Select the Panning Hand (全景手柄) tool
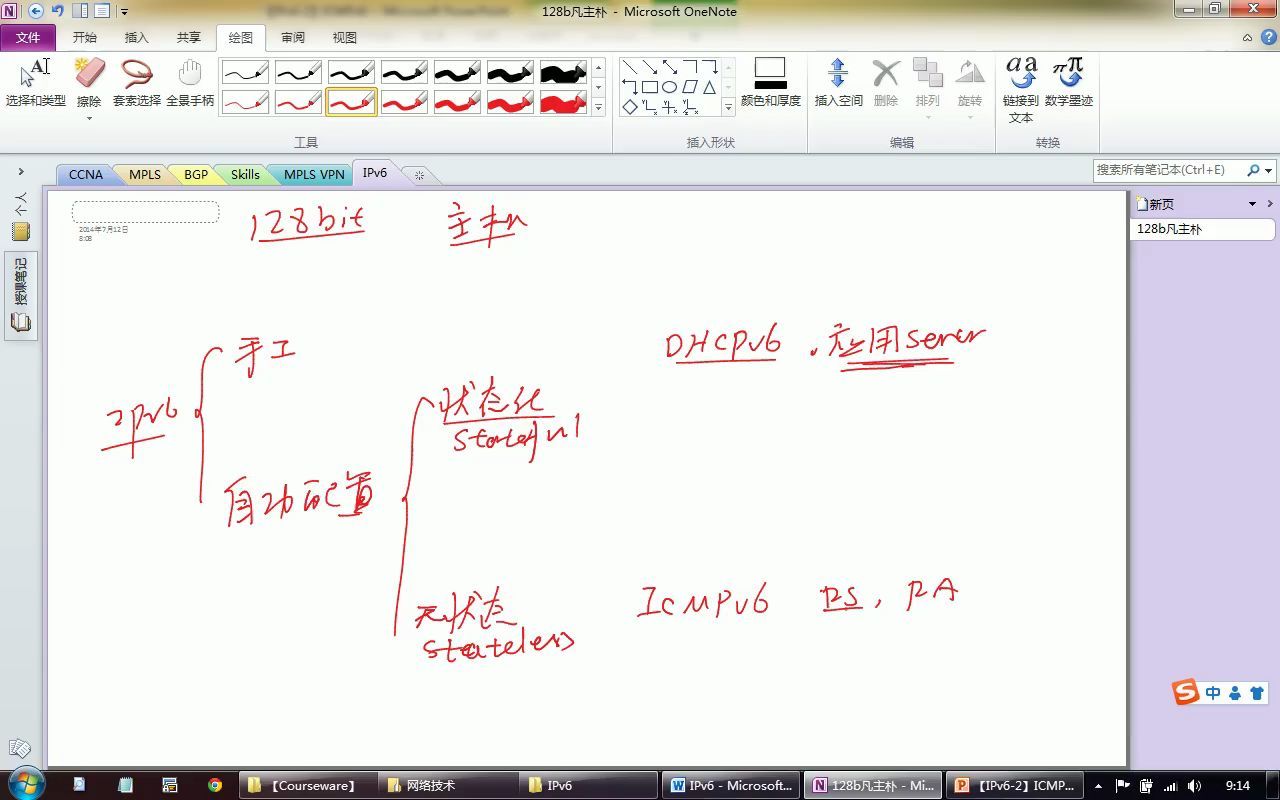The image size is (1280, 800). pyautogui.click(x=190, y=83)
